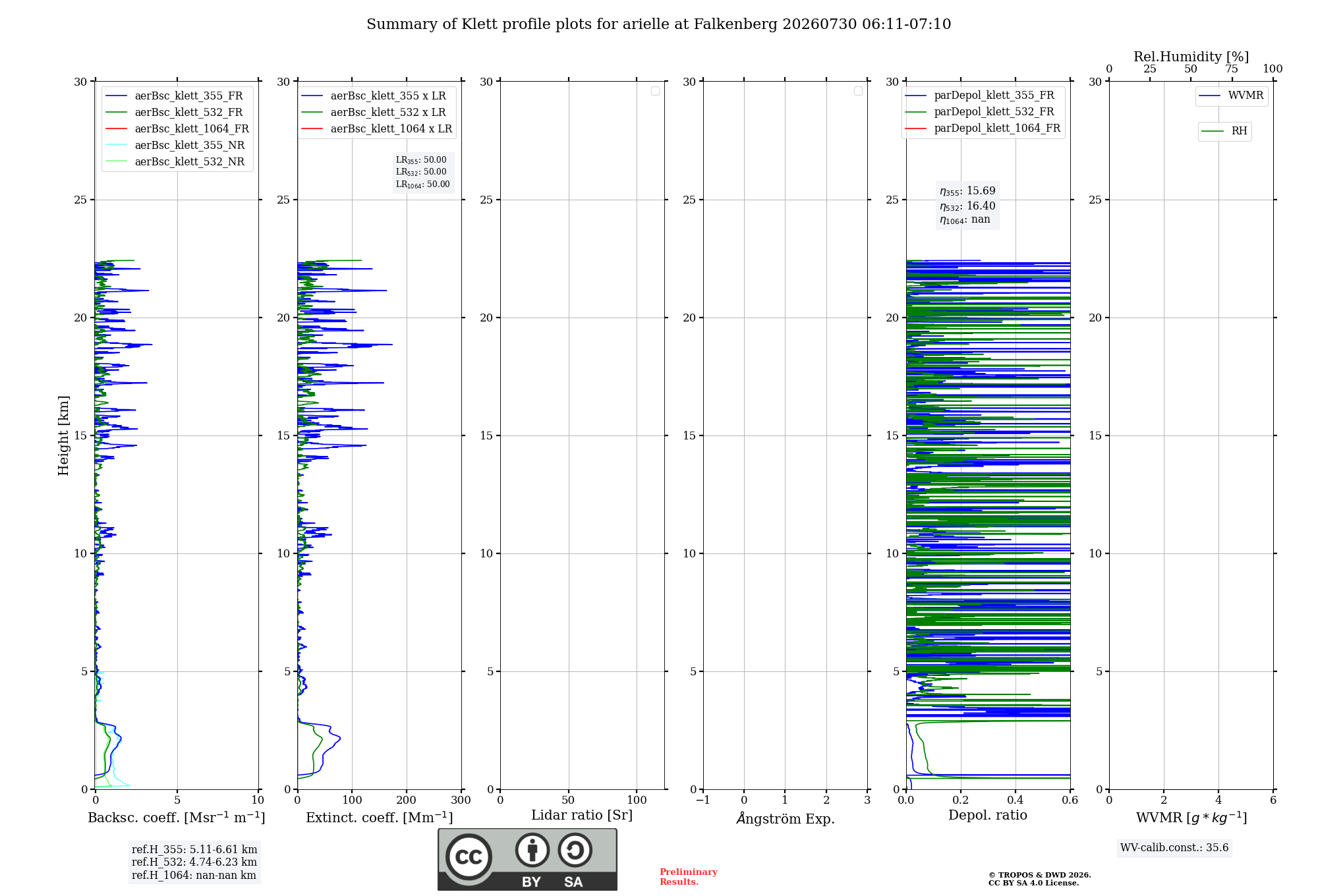Viewport: 1318px width, 896px height.
Task: Click the ShareAlike circular arrow icon
Action: (x=575, y=850)
